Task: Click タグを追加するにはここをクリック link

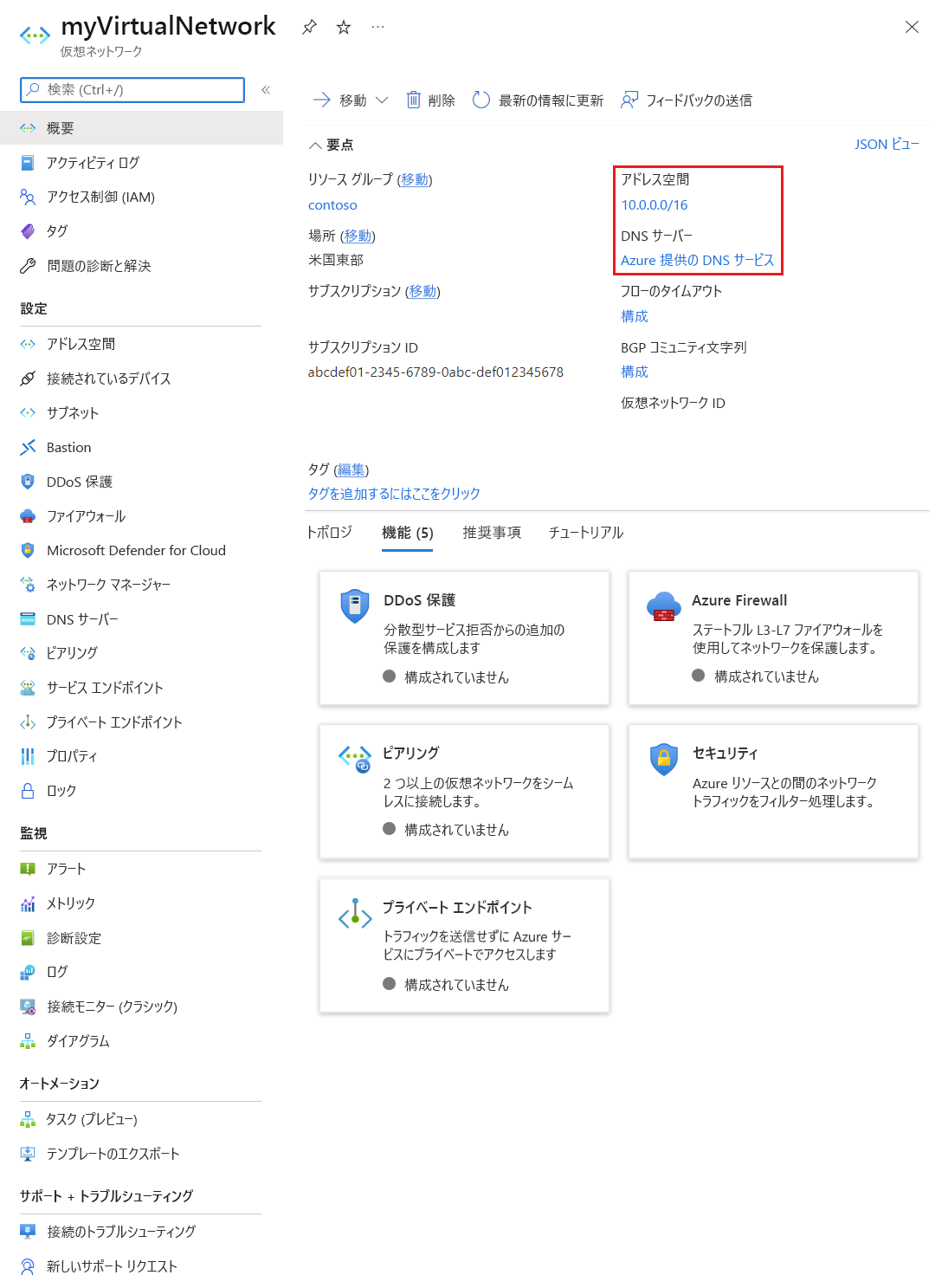Action: pos(394,493)
